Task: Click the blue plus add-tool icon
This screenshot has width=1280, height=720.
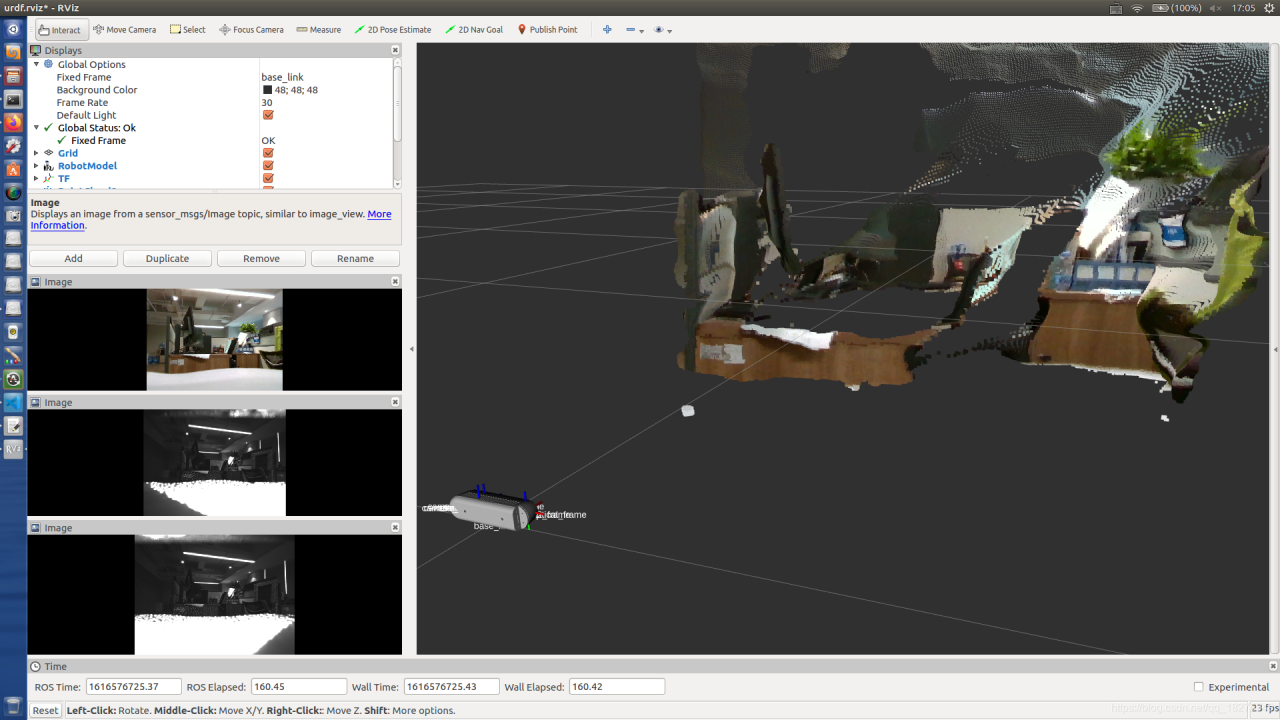Action: tap(607, 30)
